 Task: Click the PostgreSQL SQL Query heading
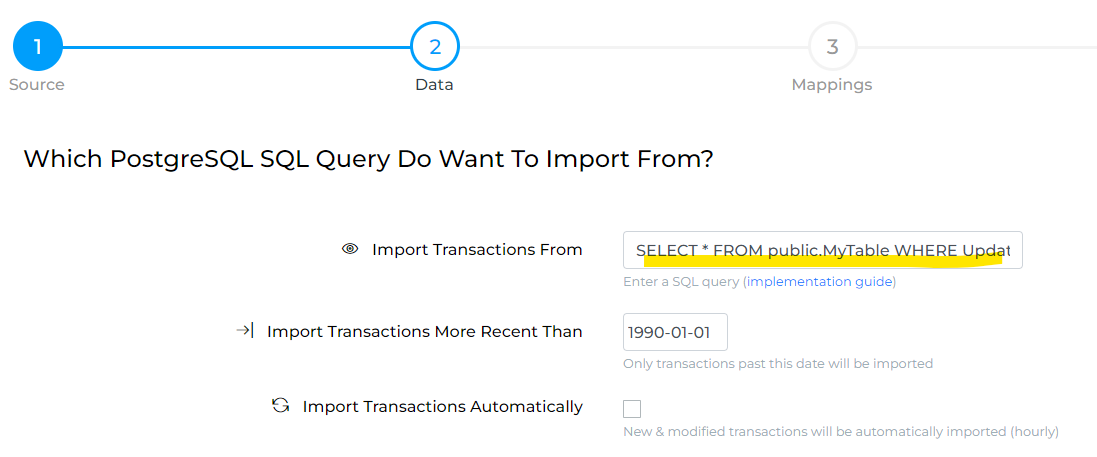point(369,159)
